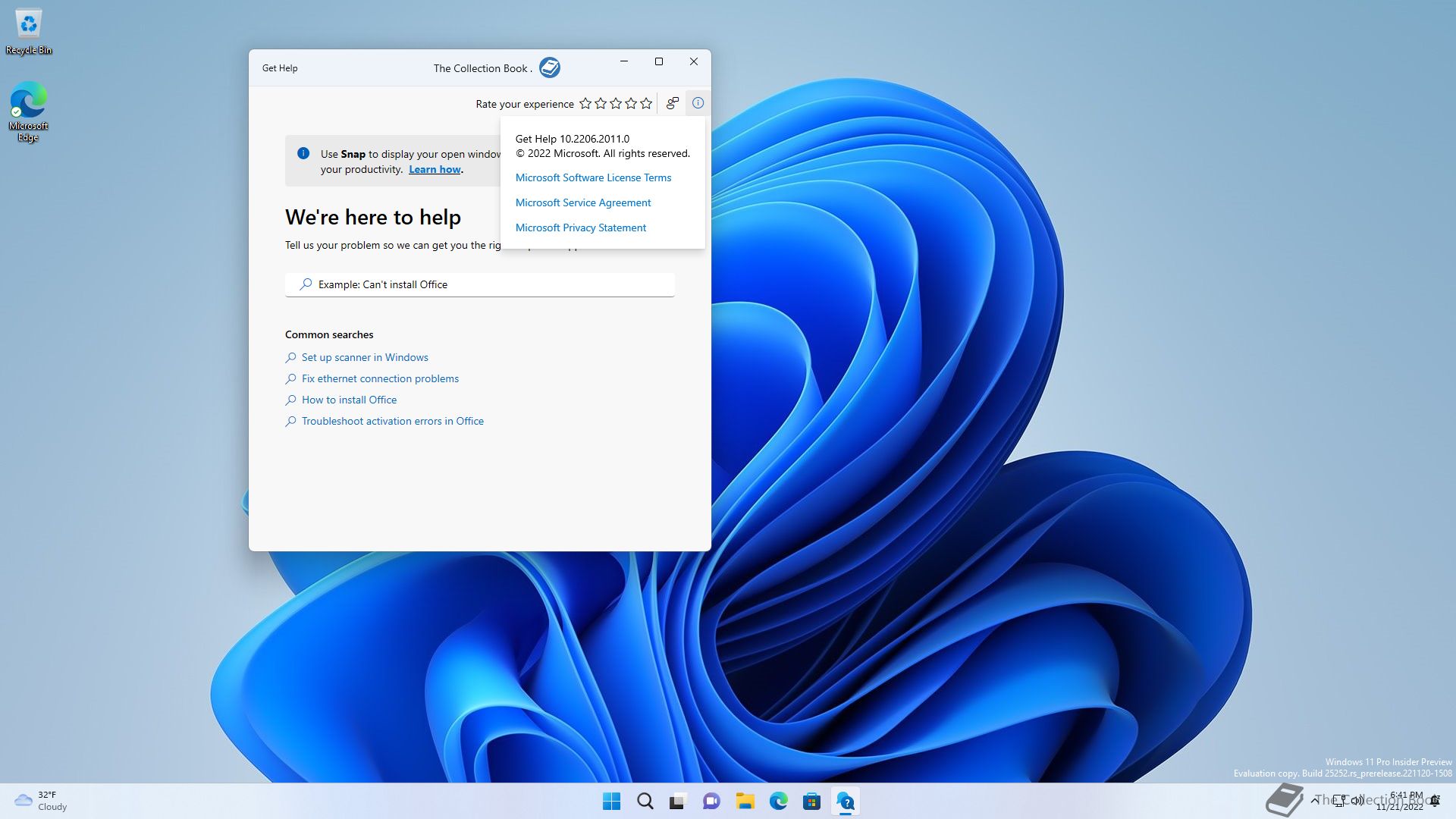Open Microsoft Privacy Statement link
The image size is (1456, 819).
[x=581, y=227]
